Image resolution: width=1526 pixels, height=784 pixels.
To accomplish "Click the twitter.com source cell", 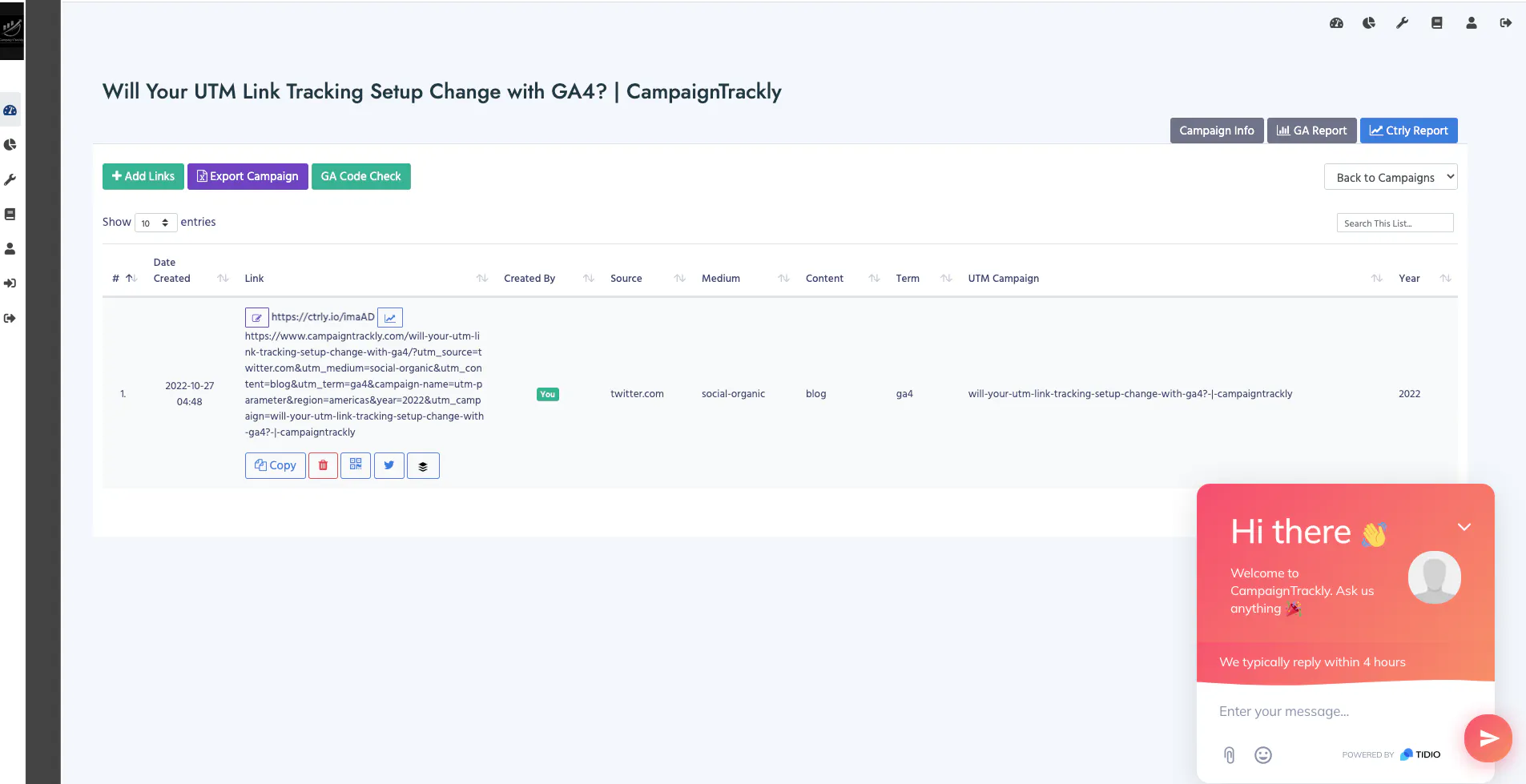I will click(637, 394).
